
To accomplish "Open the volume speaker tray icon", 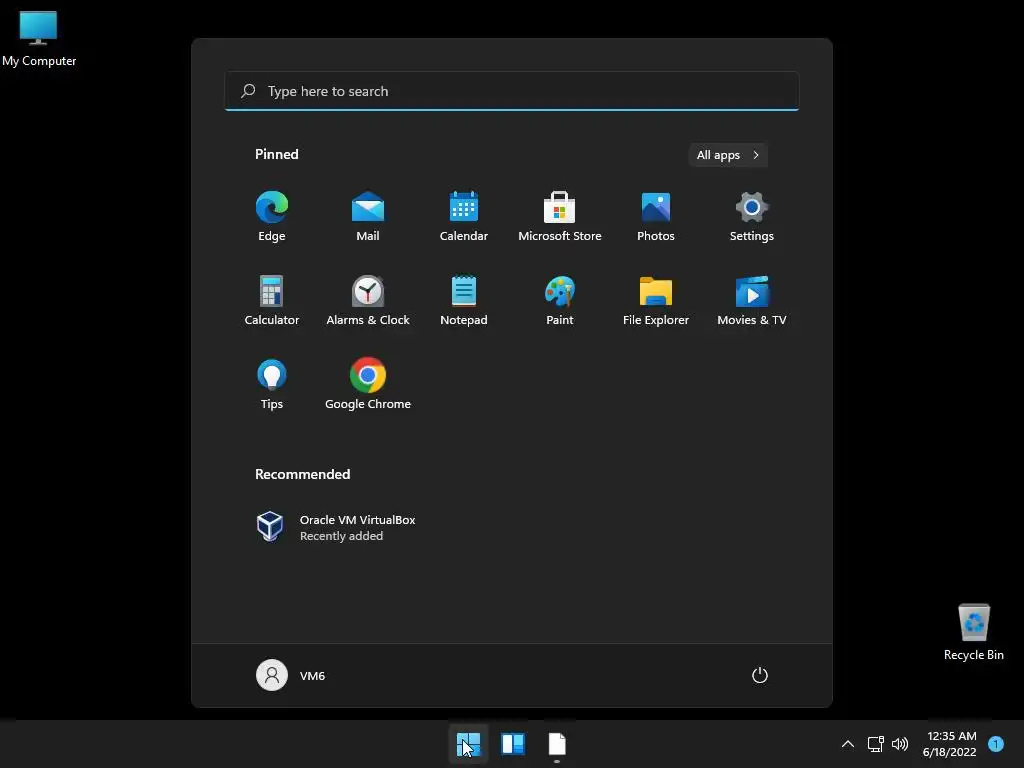I will 900,744.
